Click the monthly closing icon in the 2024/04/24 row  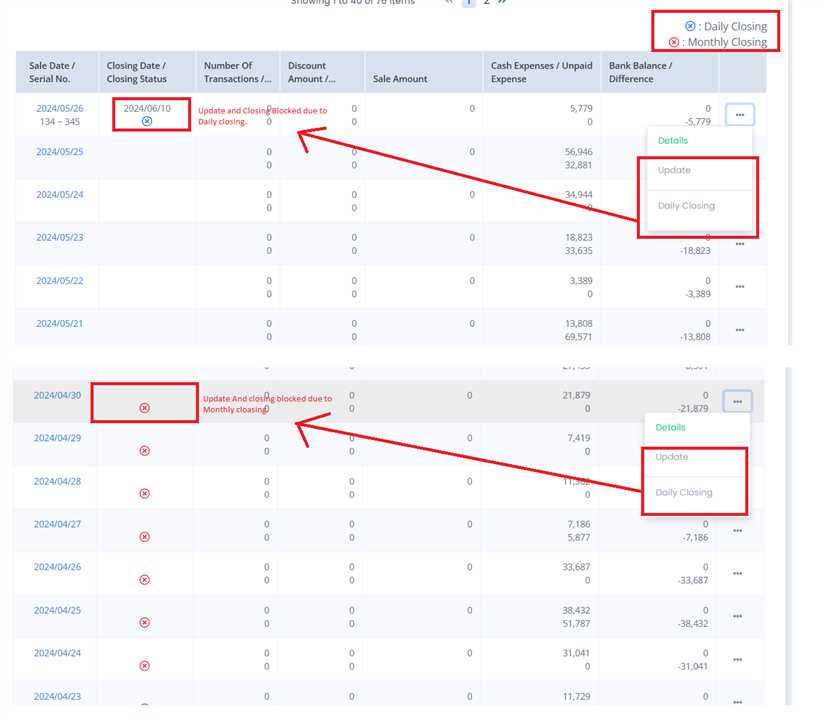click(144, 665)
